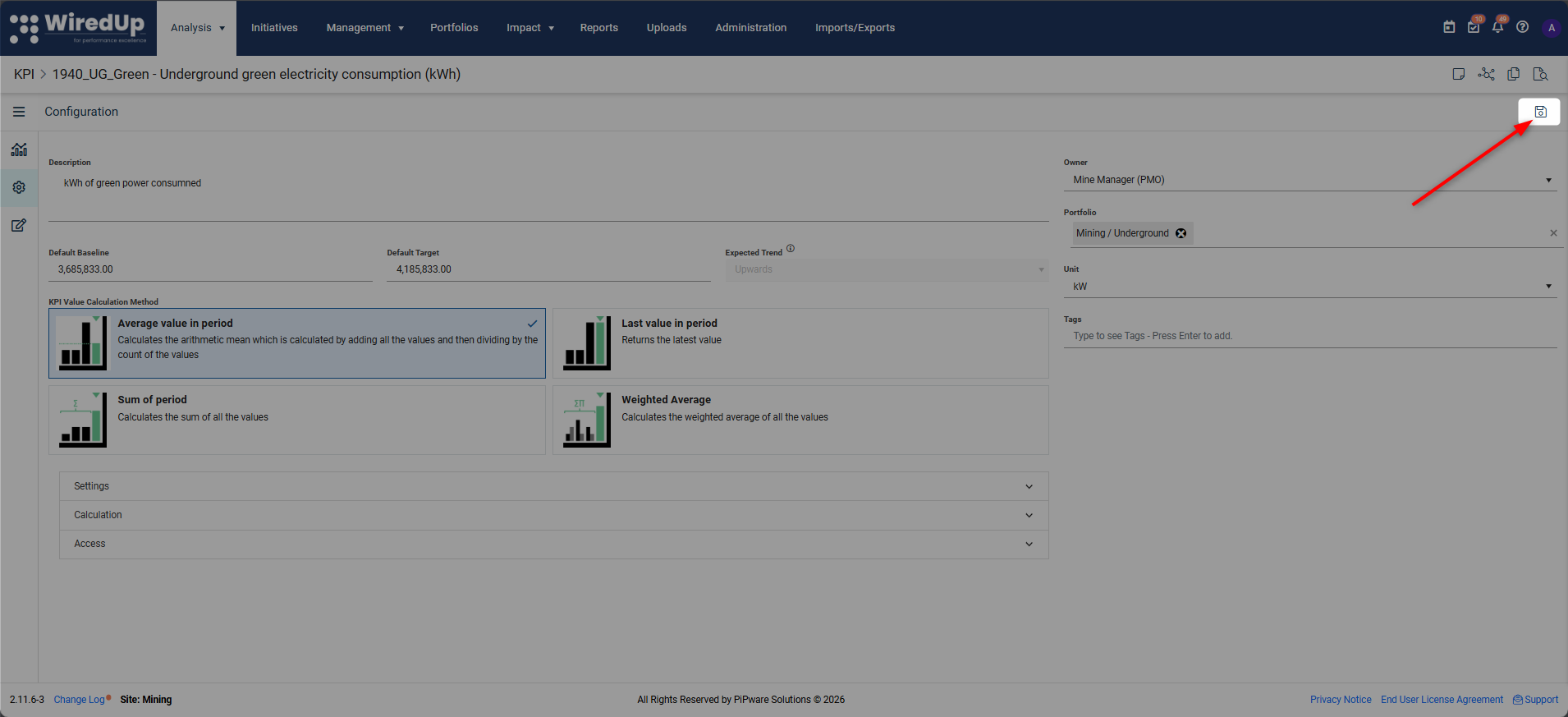The image size is (1568, 717).
Task: Click the KPI breadcrumb link
Action: pyautogui.click(x=24, y=74)
